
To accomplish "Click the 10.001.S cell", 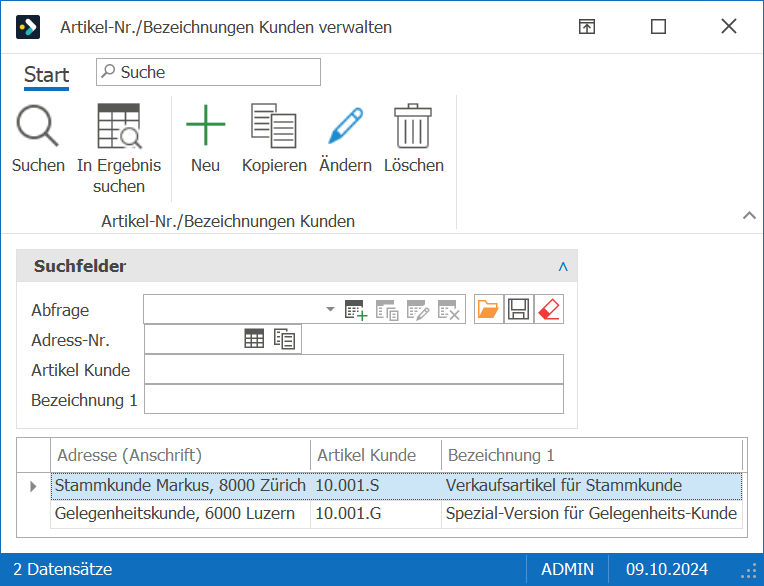I will click(376, 486).
